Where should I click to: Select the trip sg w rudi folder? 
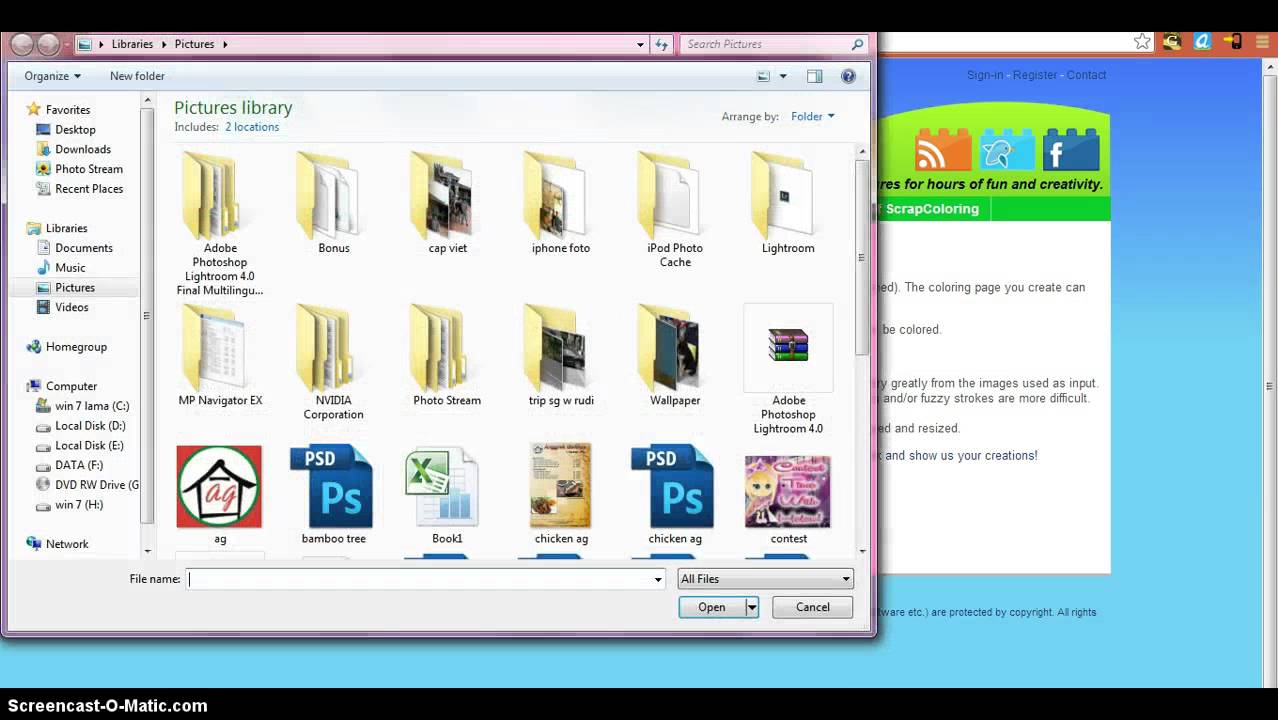[560, 355]
